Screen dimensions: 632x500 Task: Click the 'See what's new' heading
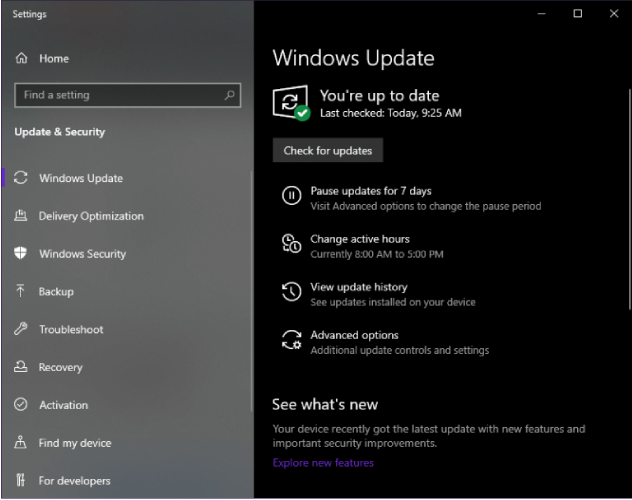click(x=325, y=404)
